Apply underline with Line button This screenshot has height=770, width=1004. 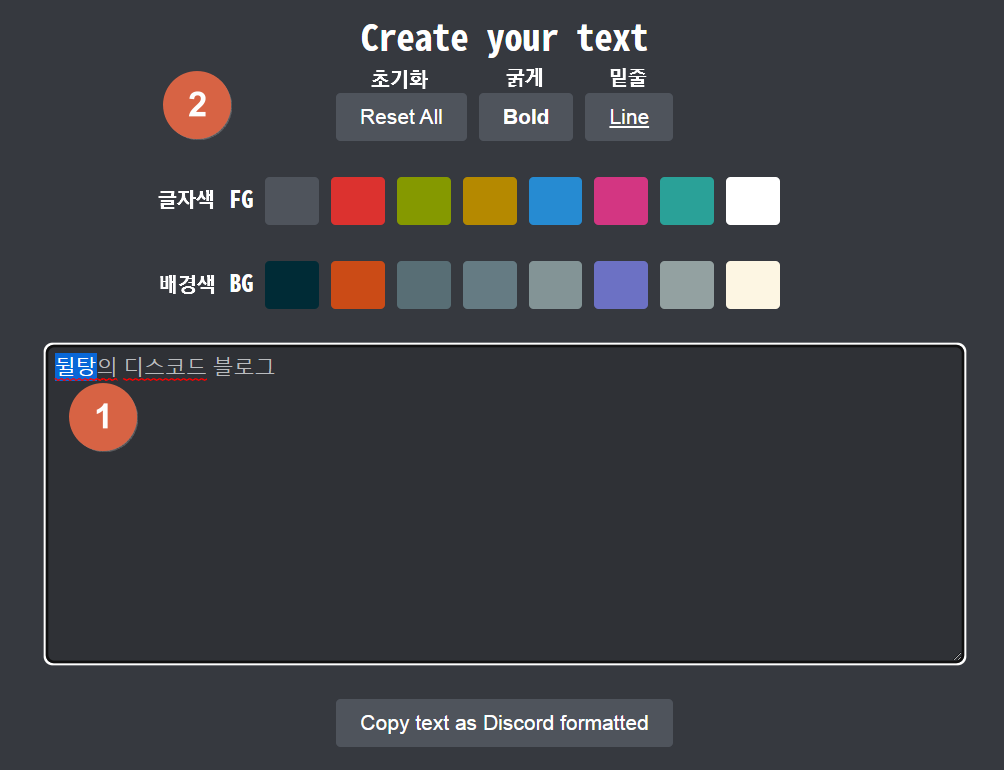(629, 117)
